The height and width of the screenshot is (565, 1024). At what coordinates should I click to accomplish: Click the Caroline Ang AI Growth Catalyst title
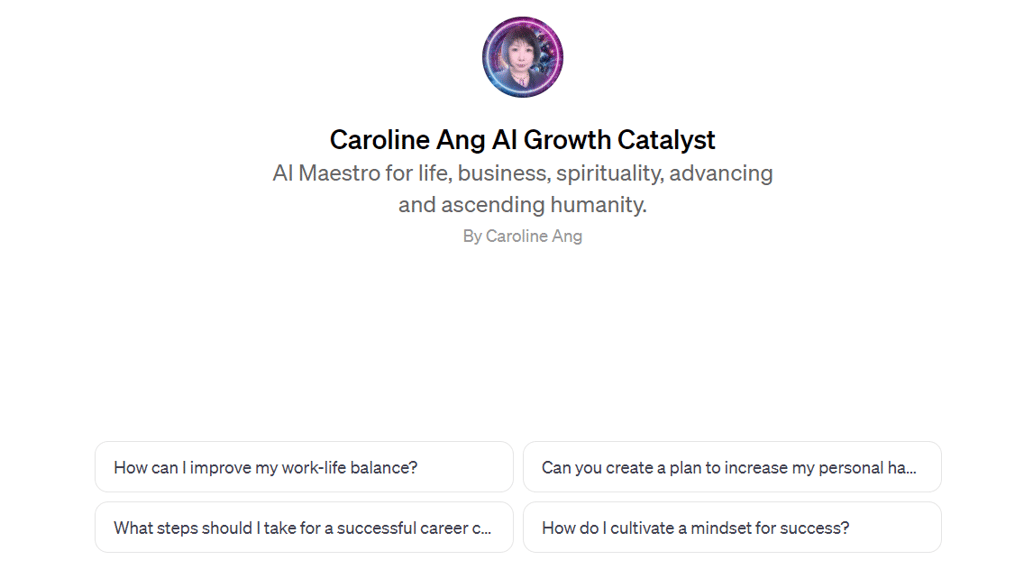(522, 139)
